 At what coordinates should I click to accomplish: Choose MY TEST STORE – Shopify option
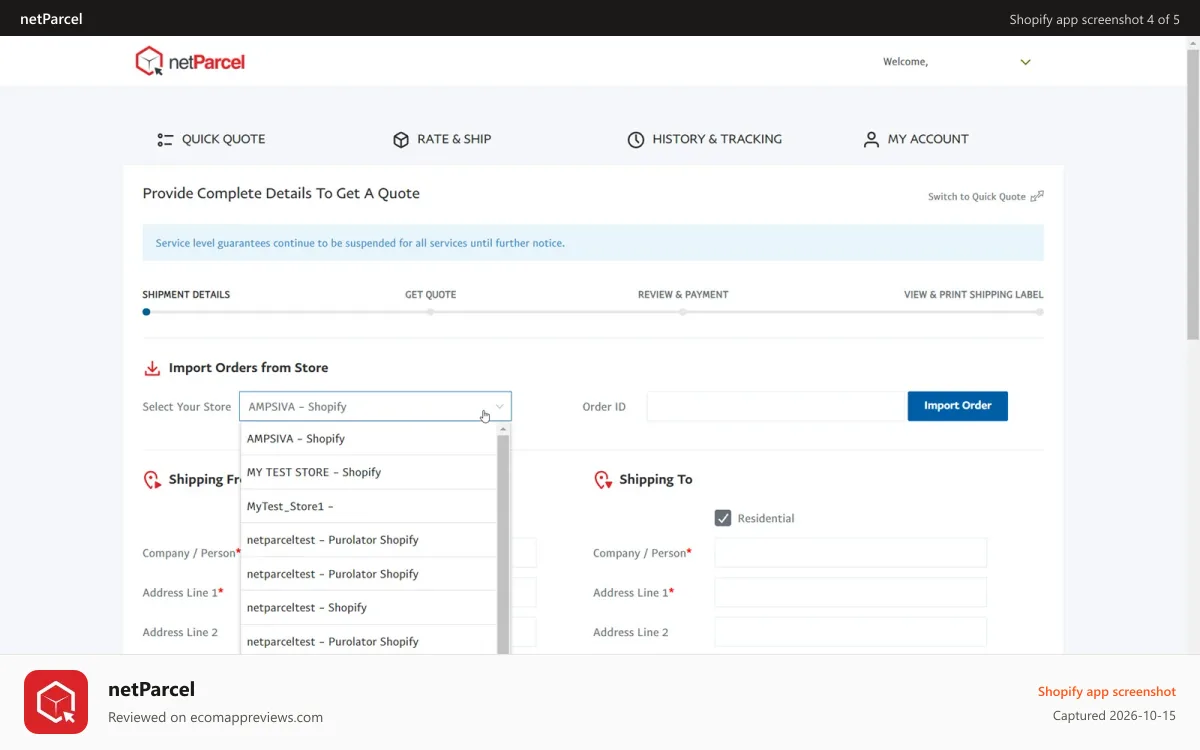(368, 472)
